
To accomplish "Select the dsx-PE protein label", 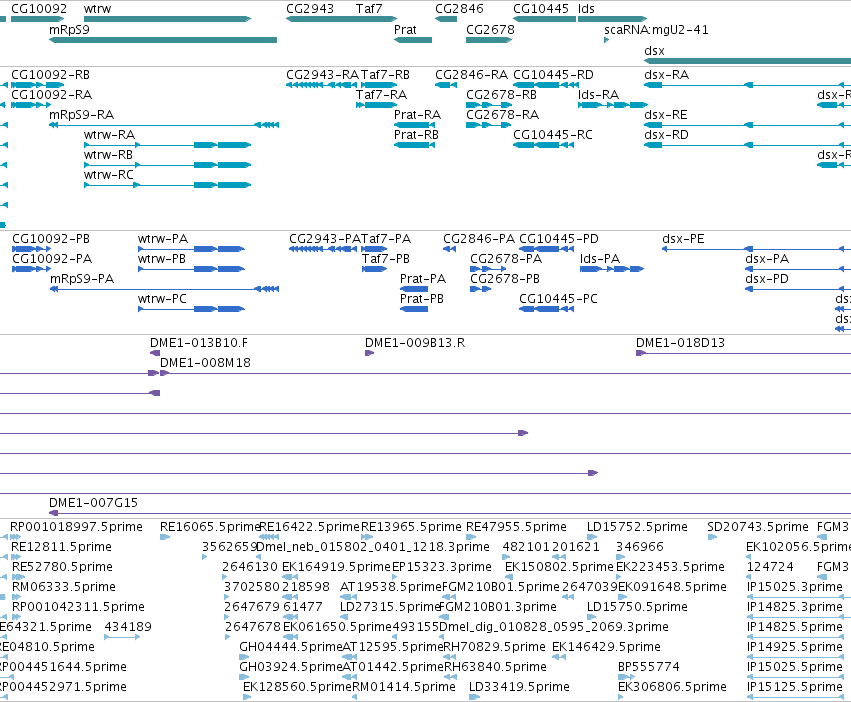I will 683,238.
